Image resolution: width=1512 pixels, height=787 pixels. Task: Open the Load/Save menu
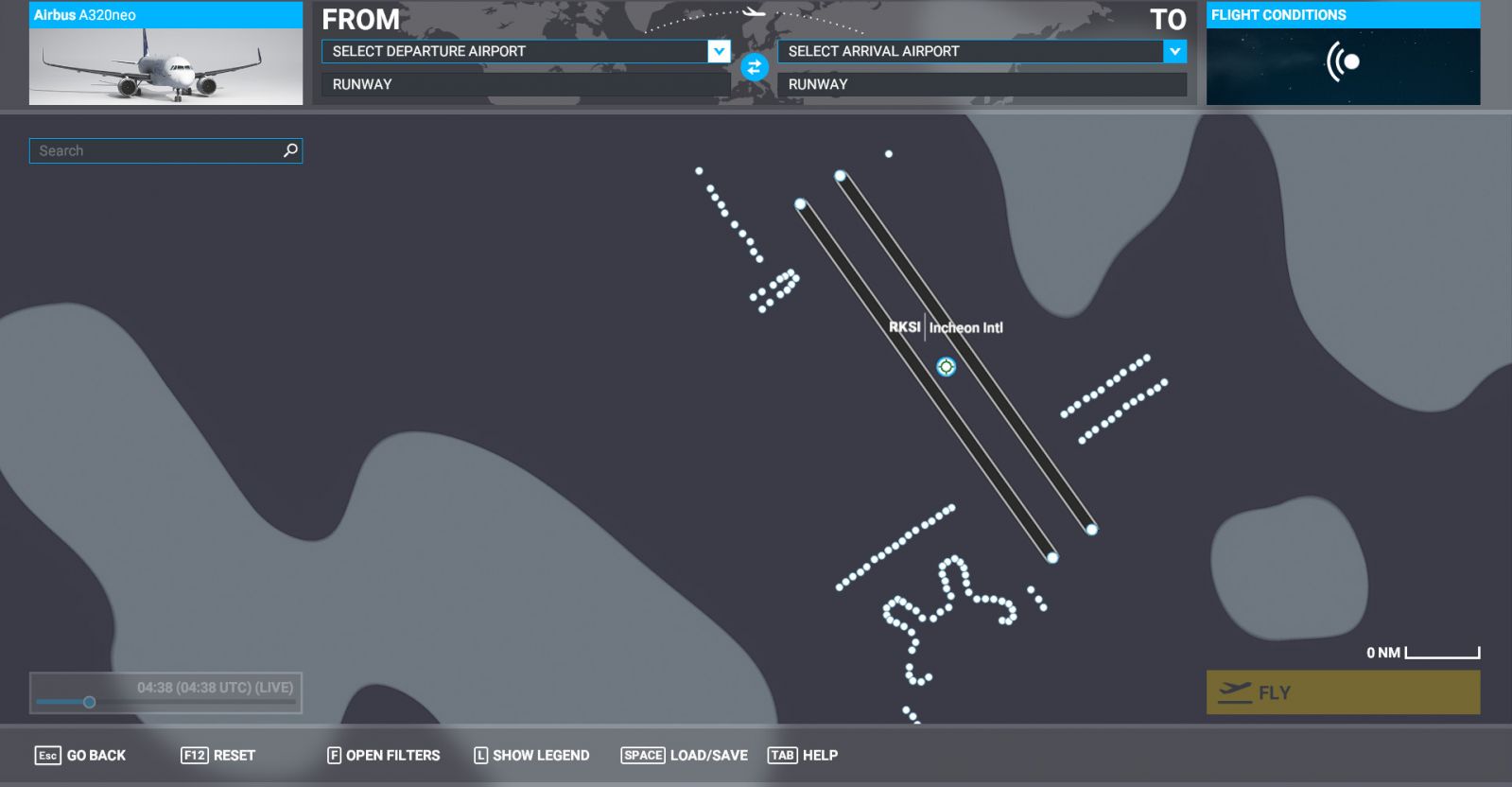[684, 755]
